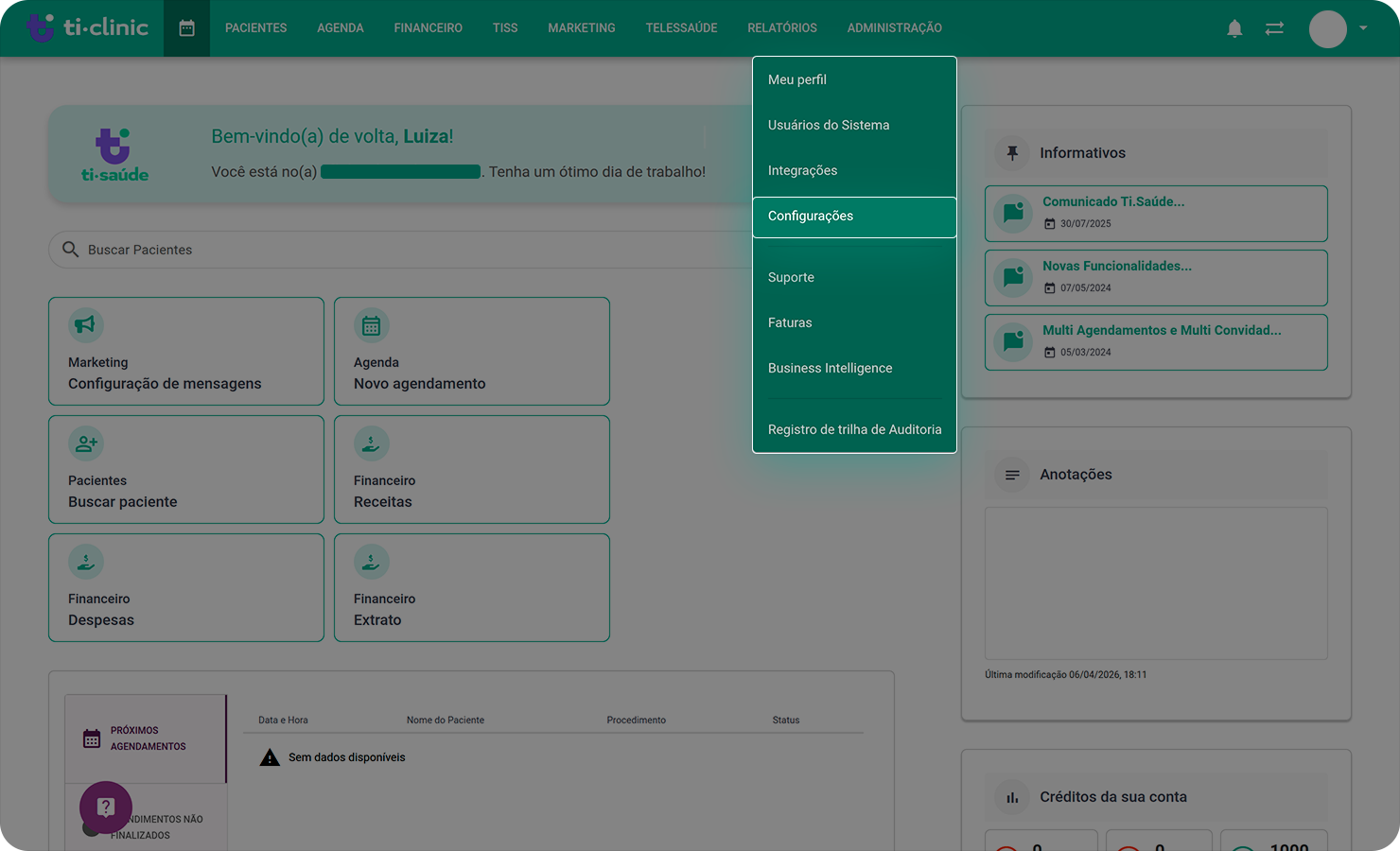Open Pacientes Buscar paciente card
This screenshot has height=851, width=1400.
pyautogui.click(x=186, y=470)
